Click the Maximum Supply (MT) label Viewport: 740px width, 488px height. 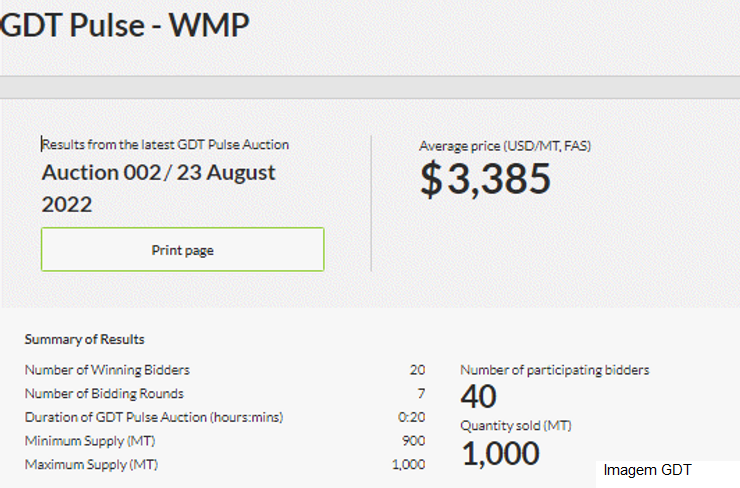[92, 464]
